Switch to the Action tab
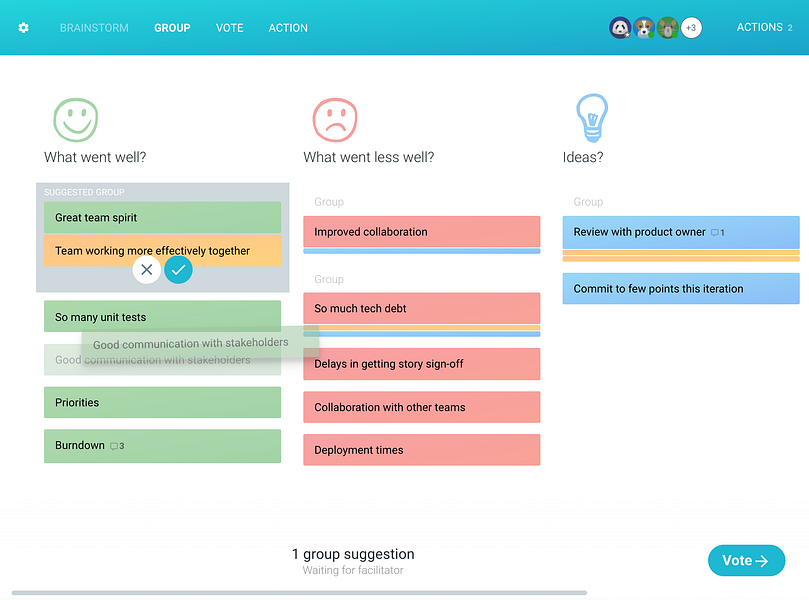This screenshot has height=600, width=809. [288, 28]
